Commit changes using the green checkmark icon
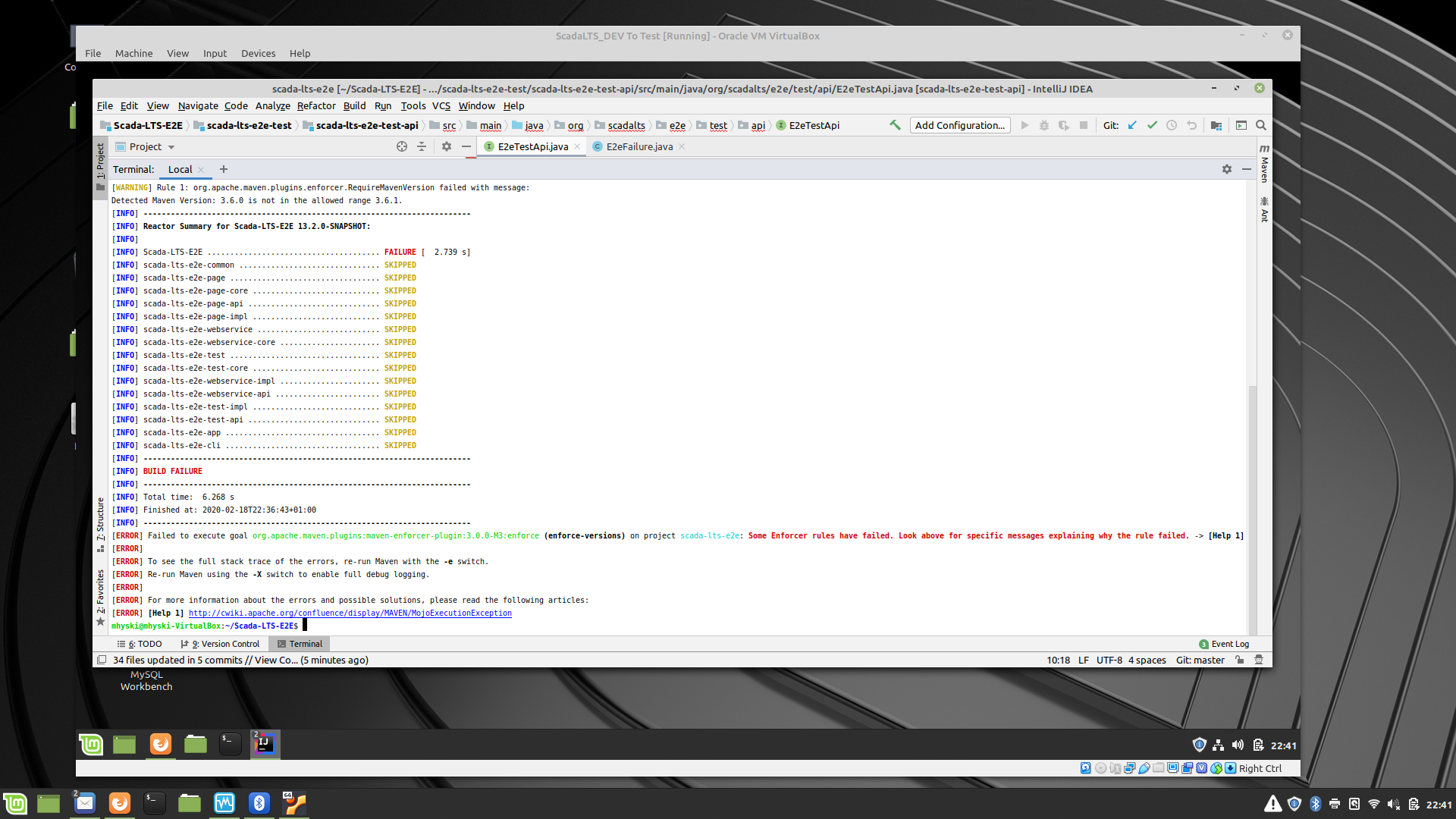Viewport: 1456px width, 819px height. 1152,125
